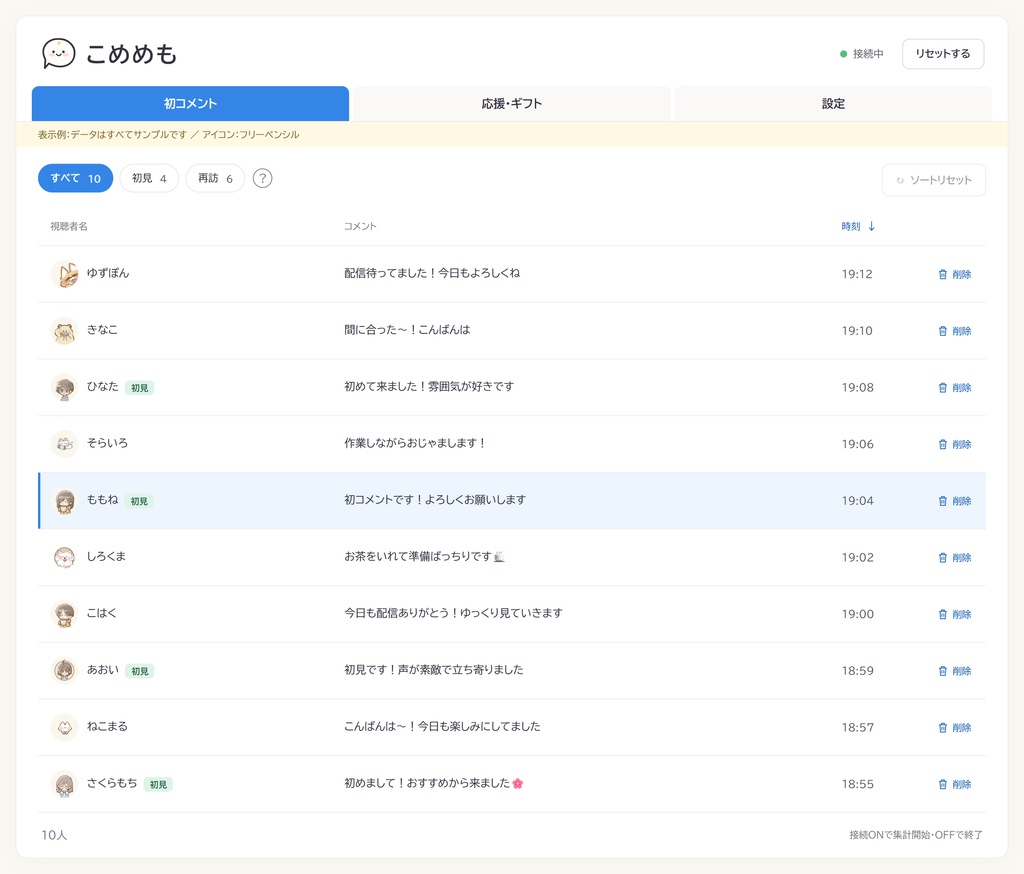Click the こめめも speech bubble logo
1024x874 pixels.
(59, 54)
